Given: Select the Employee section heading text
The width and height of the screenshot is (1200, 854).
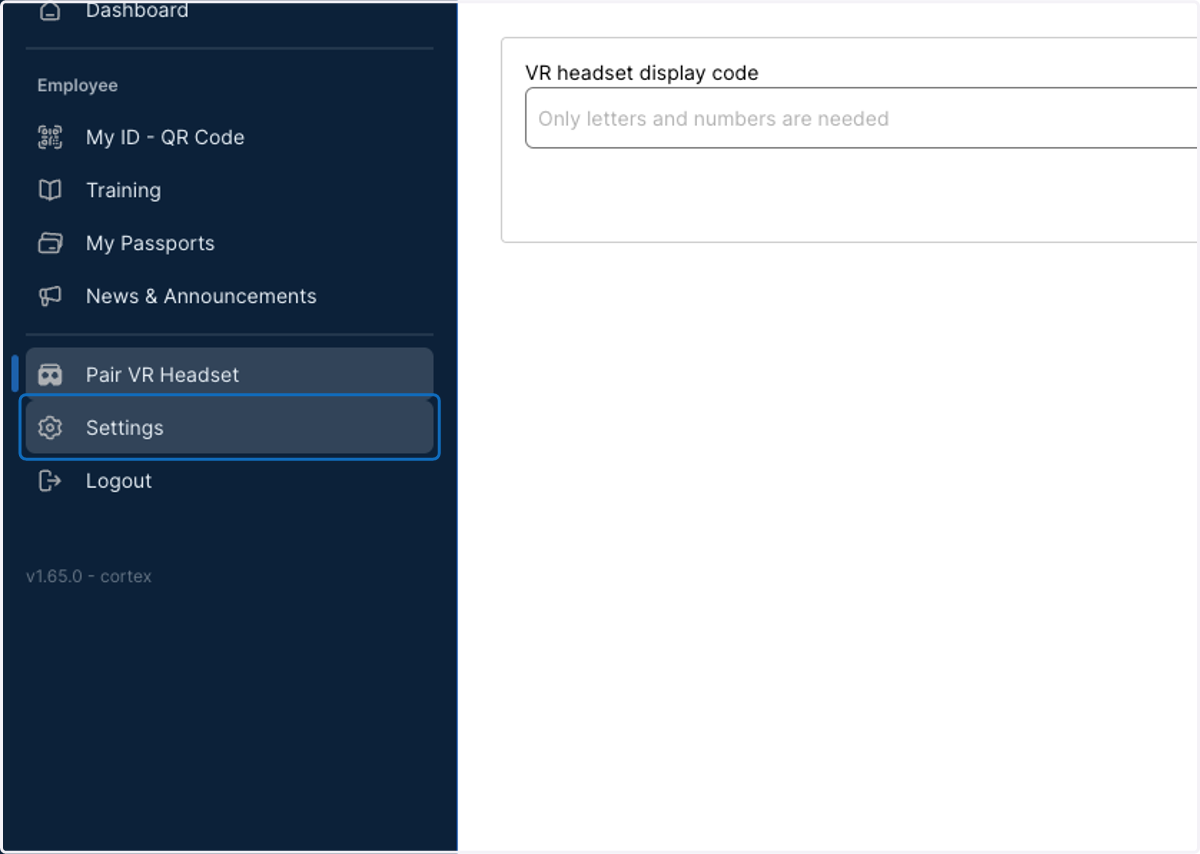Looking at the screenshot, I should [x=77, y=86].
